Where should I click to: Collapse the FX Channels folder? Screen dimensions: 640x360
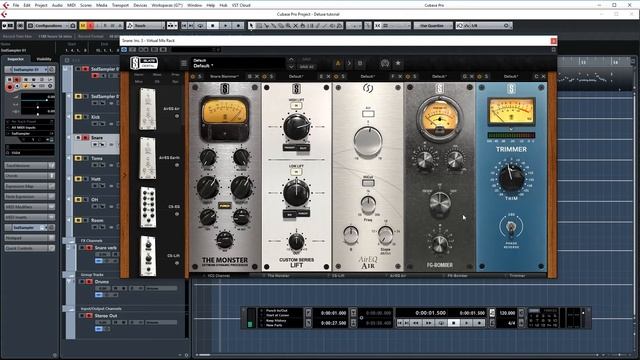[x=69, y=241]
